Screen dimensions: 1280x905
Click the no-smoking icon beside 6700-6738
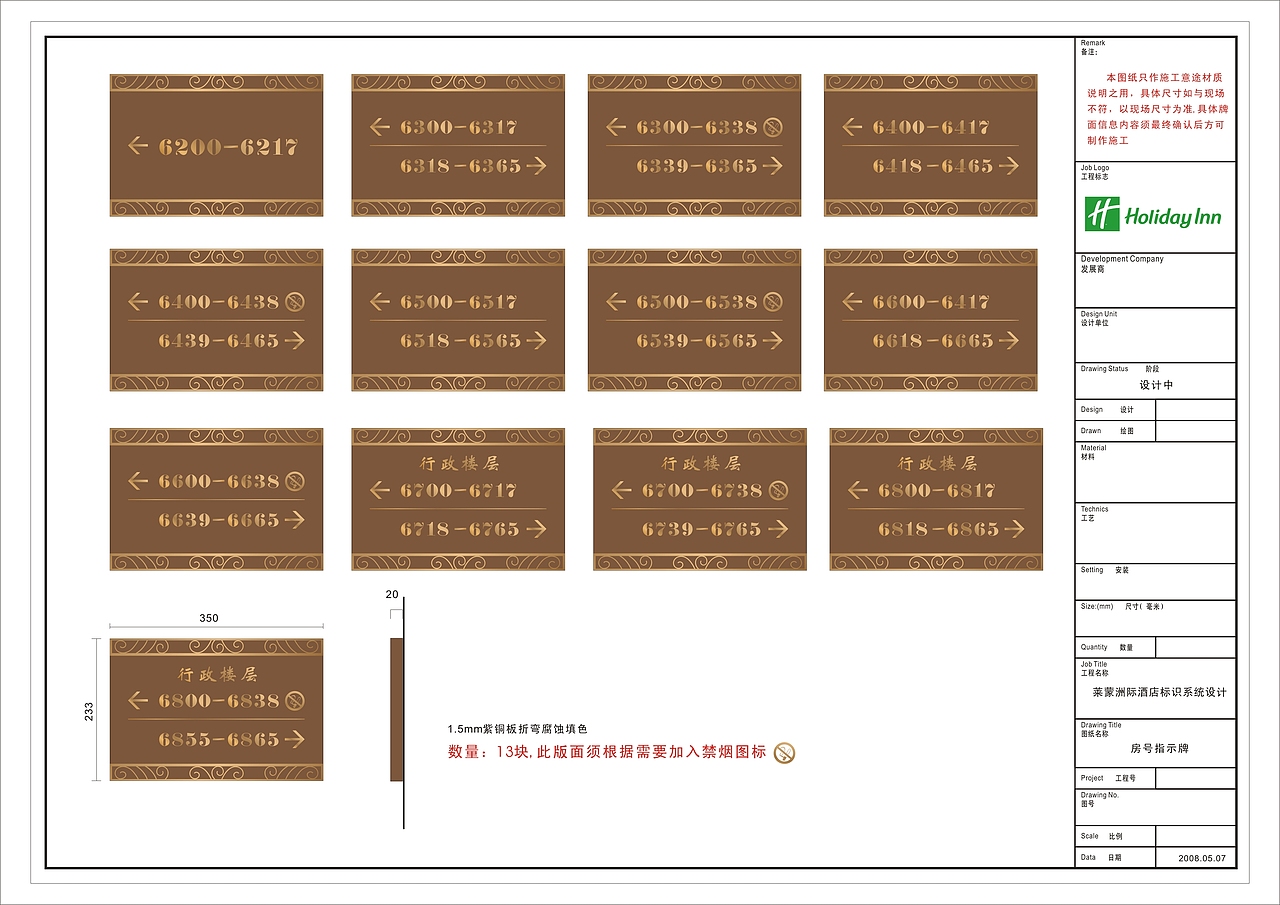779,490
